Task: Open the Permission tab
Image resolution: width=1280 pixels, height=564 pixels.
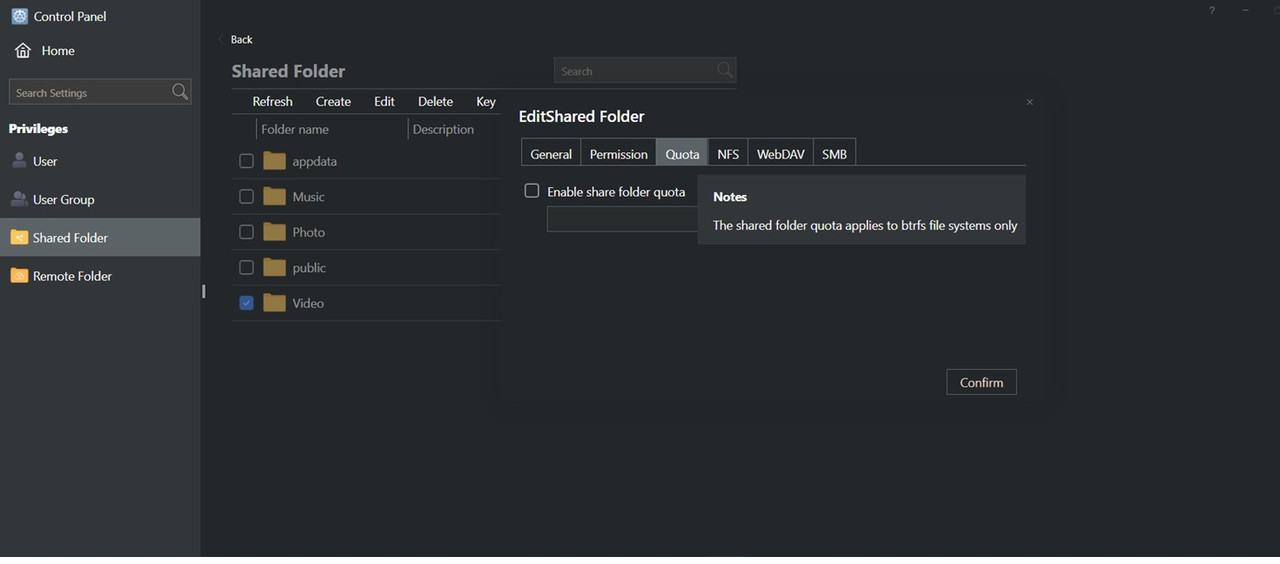Action: (x=618, y=153)
